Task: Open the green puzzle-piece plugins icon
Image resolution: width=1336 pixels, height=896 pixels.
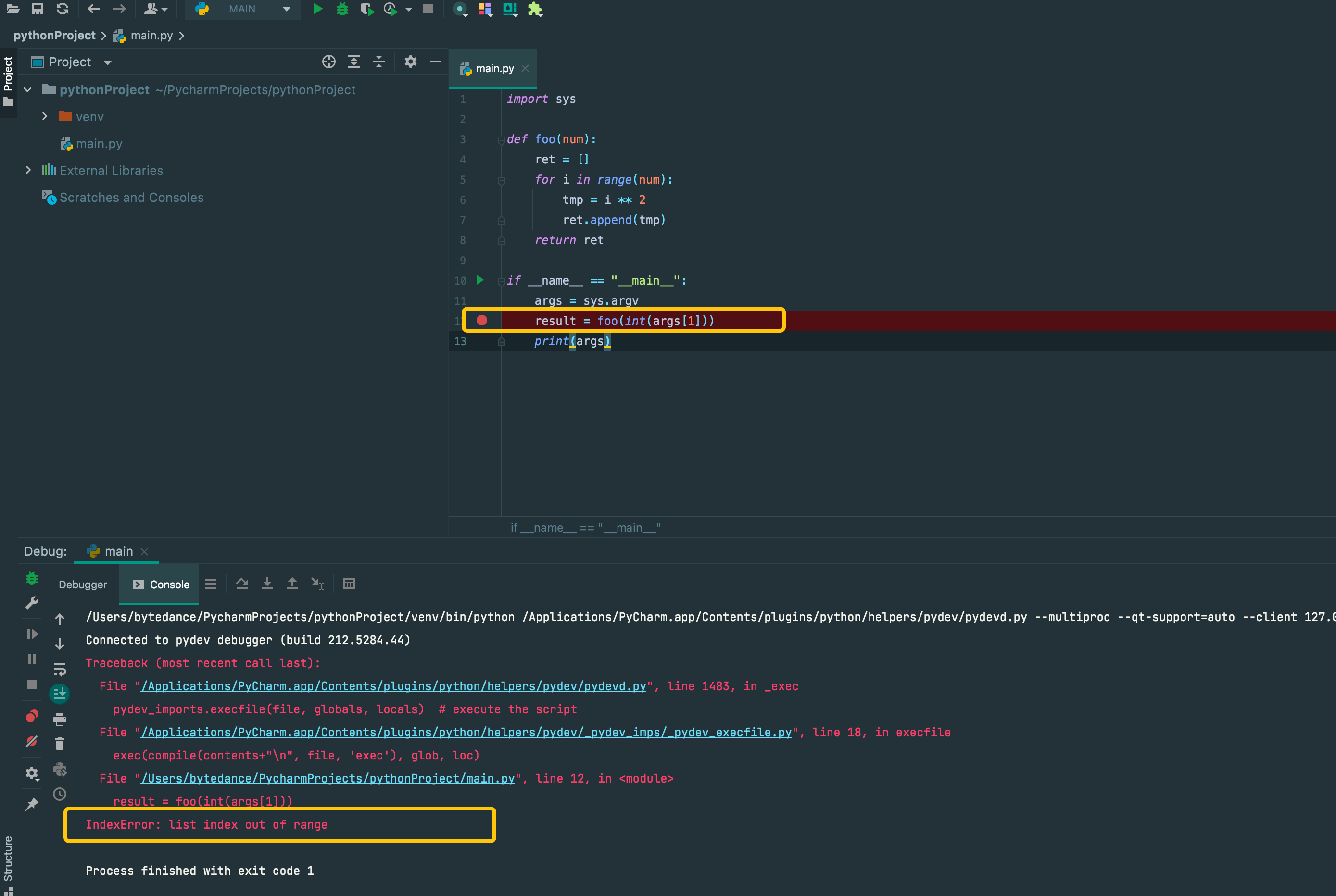Action: coord(535,9)
